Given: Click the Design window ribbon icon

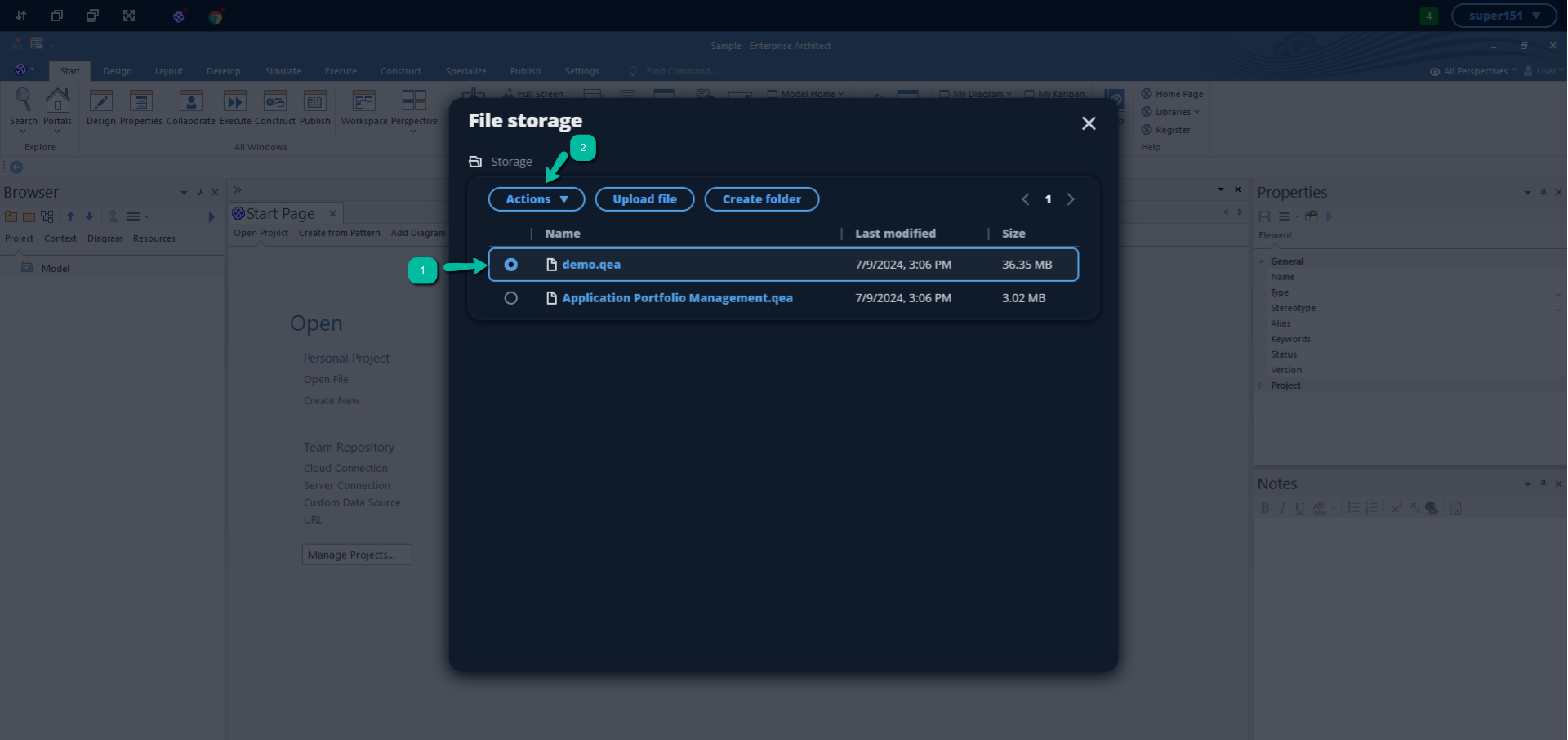Looking at the screenshot, I should pyautogui.click(x=101, y=108).
